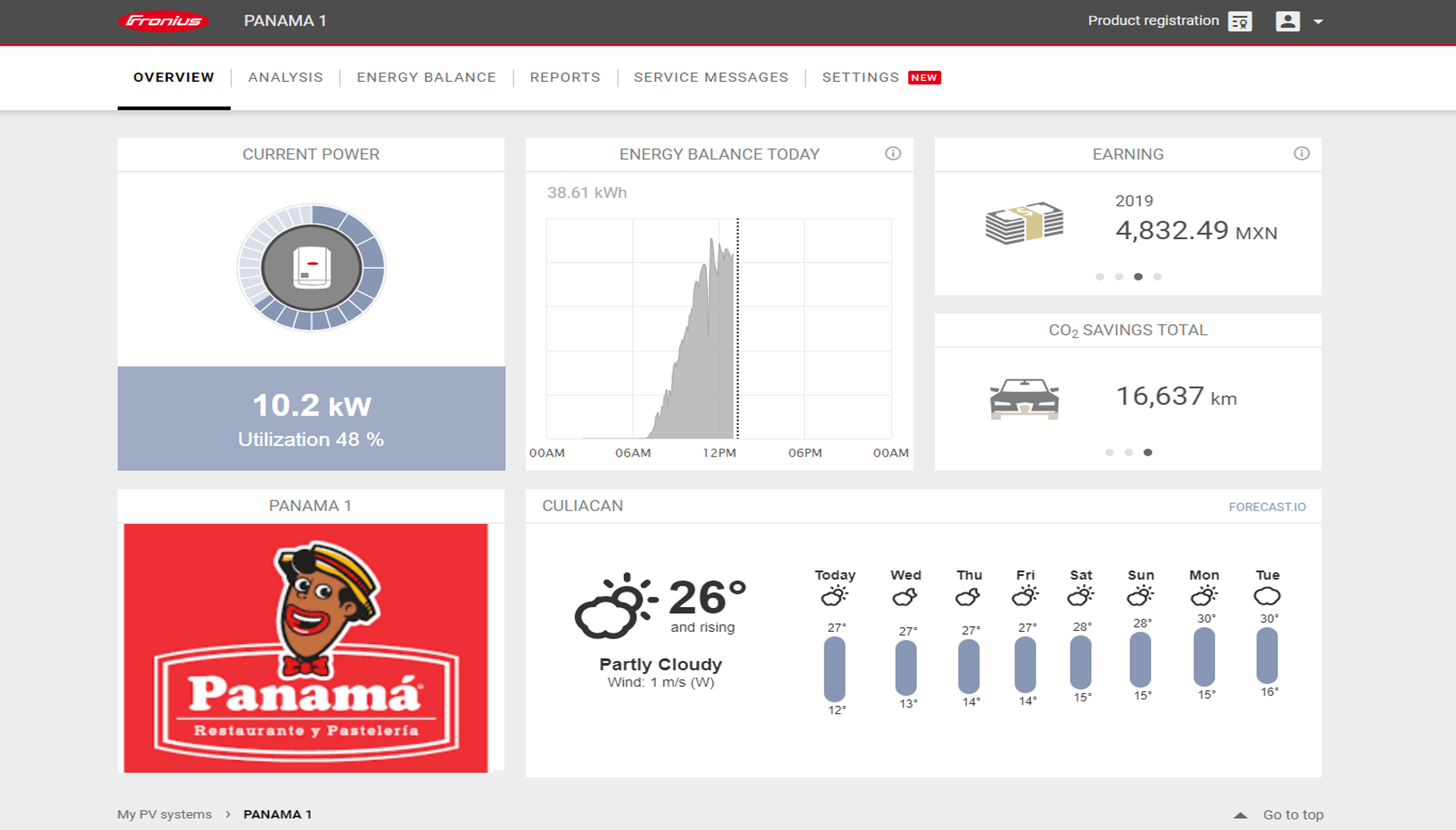This screenshot has height=830, width=1456.
Task: Click the Earning panel info icon
Action: 1301,154
